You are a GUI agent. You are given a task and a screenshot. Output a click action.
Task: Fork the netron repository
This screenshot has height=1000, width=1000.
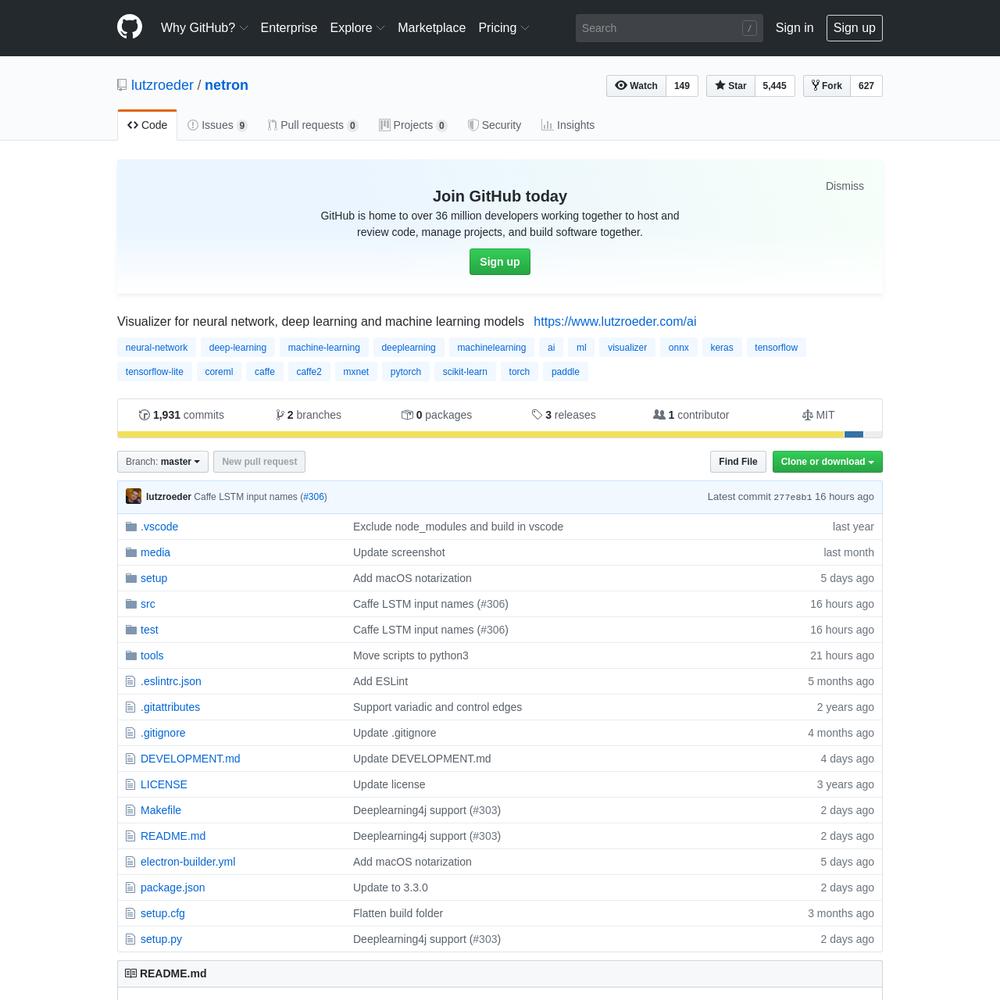click(827, 85)
